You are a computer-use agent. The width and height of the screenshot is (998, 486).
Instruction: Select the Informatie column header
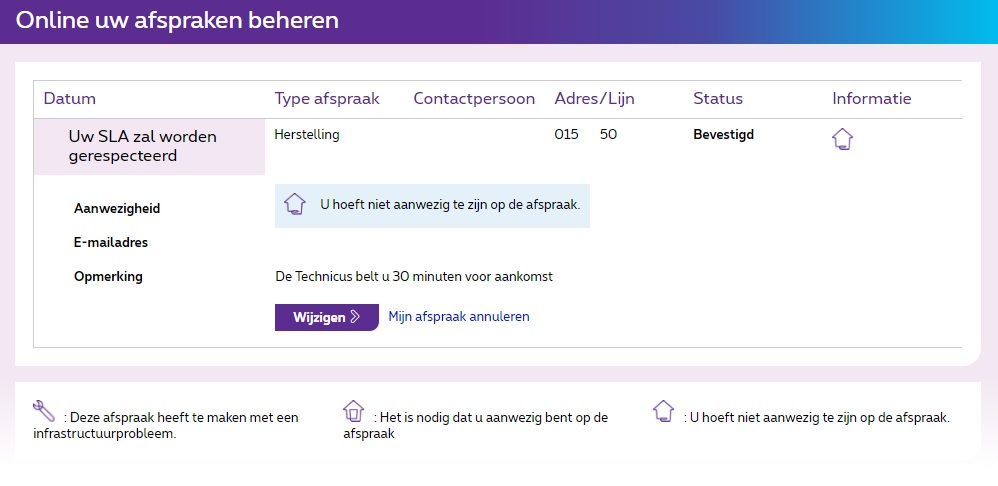872,99
